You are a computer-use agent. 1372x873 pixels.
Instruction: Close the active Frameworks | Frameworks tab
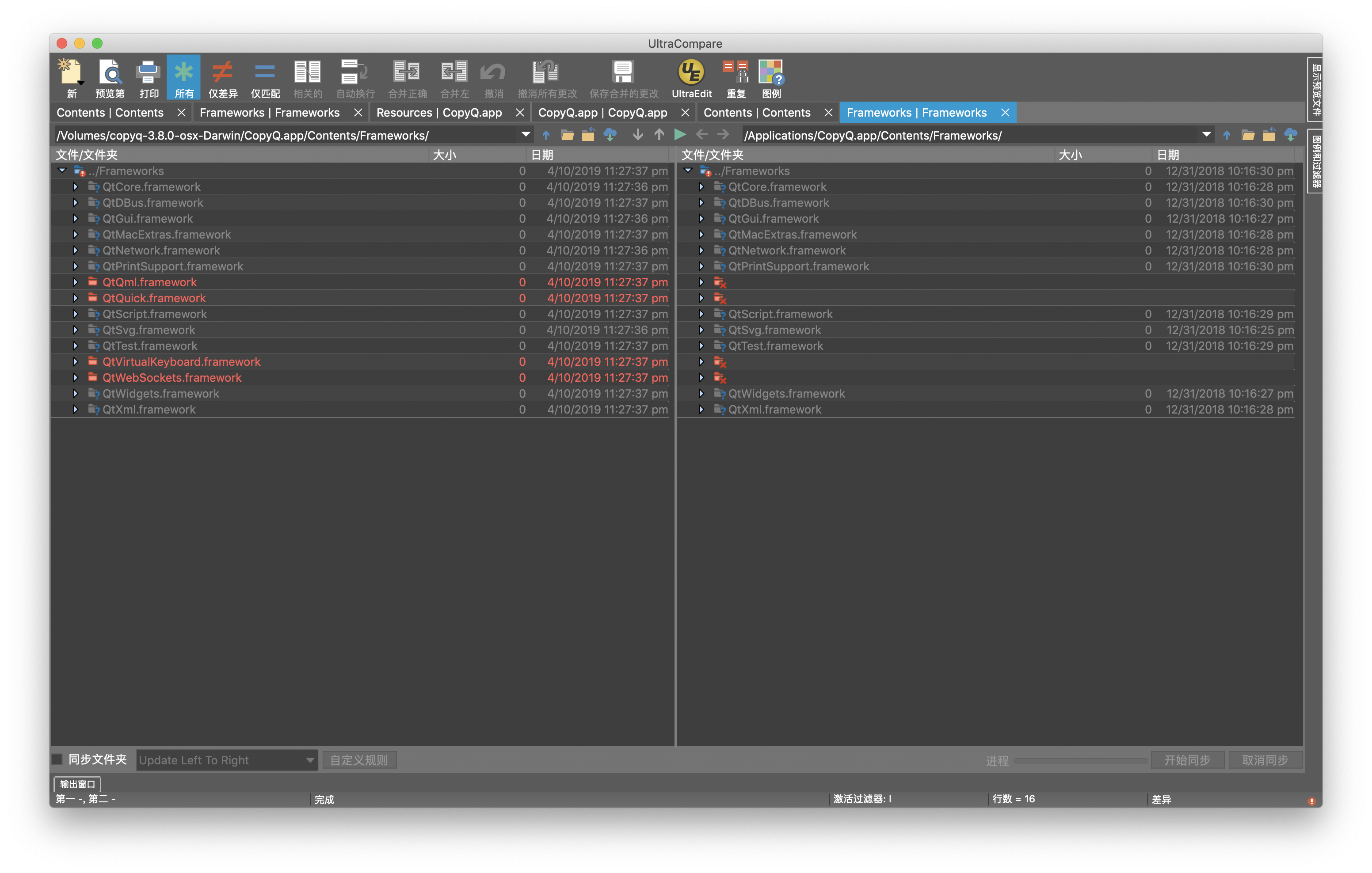click(1005, 112)
